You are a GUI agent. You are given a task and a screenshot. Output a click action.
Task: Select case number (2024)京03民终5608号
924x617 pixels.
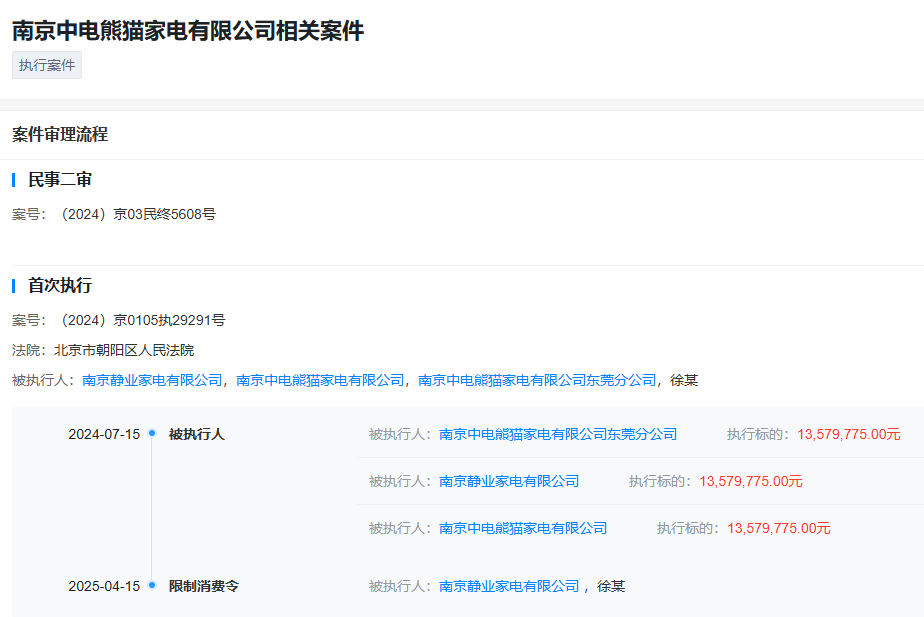136,215
